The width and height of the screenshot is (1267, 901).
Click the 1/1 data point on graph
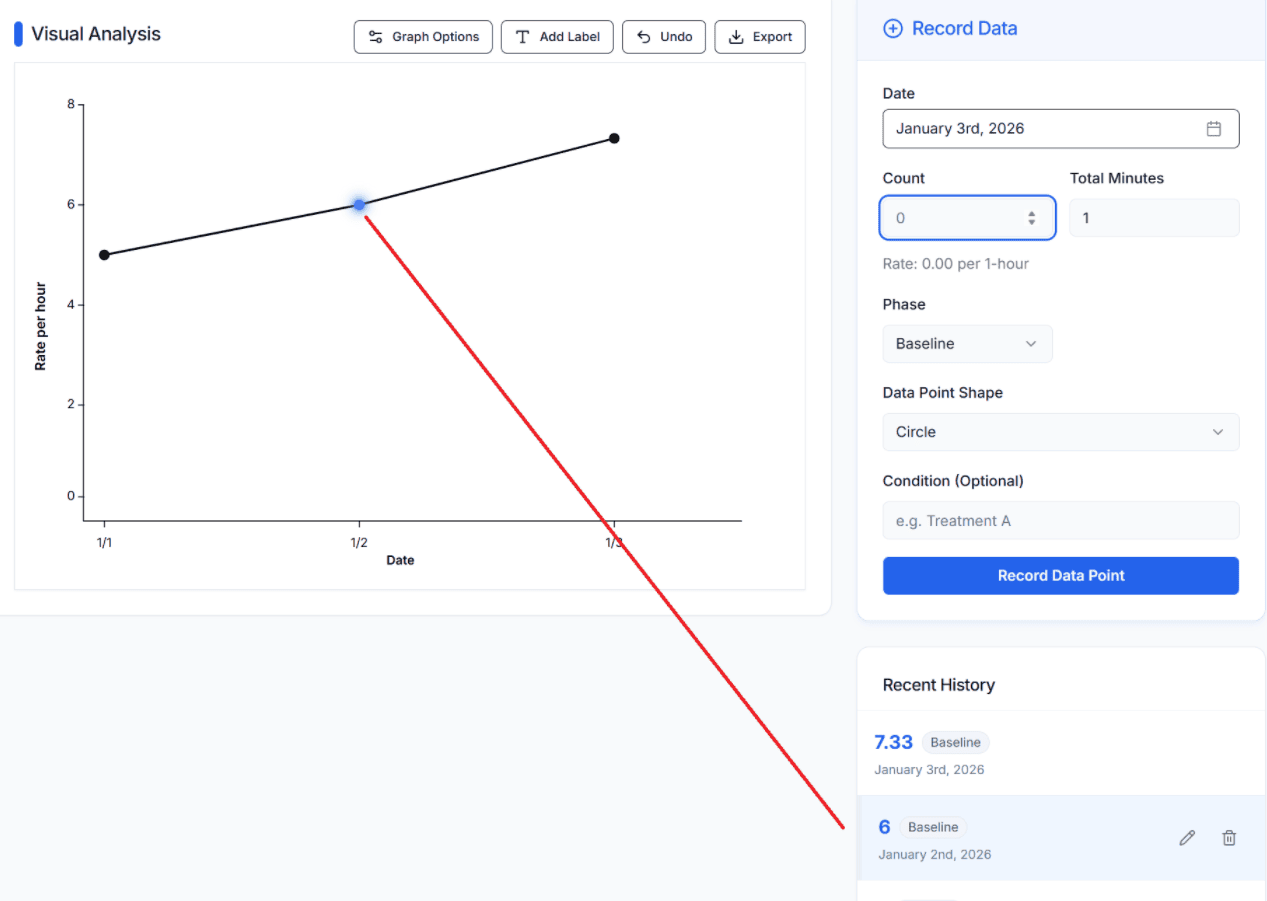[x=104, y=255]
